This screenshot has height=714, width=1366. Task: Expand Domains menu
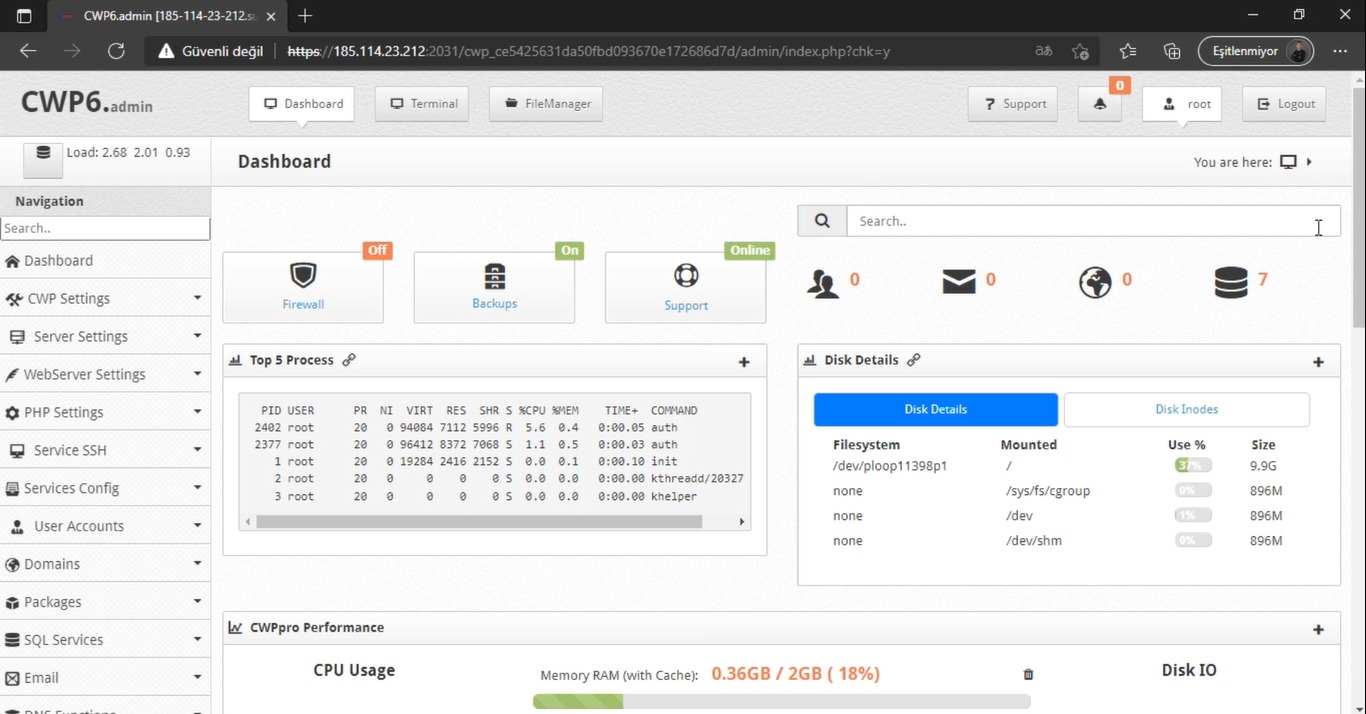tap(105, 564)
